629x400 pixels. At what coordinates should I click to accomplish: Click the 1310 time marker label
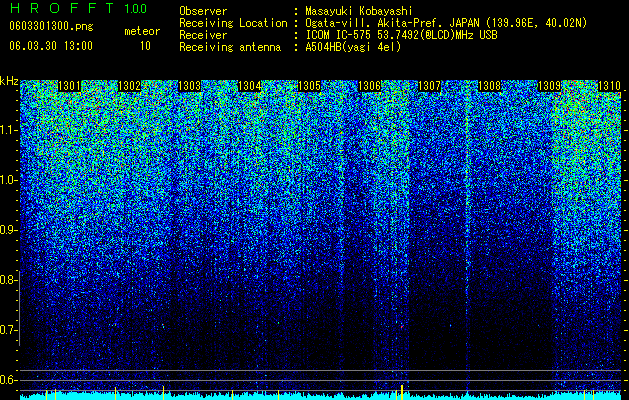(610, 86)
